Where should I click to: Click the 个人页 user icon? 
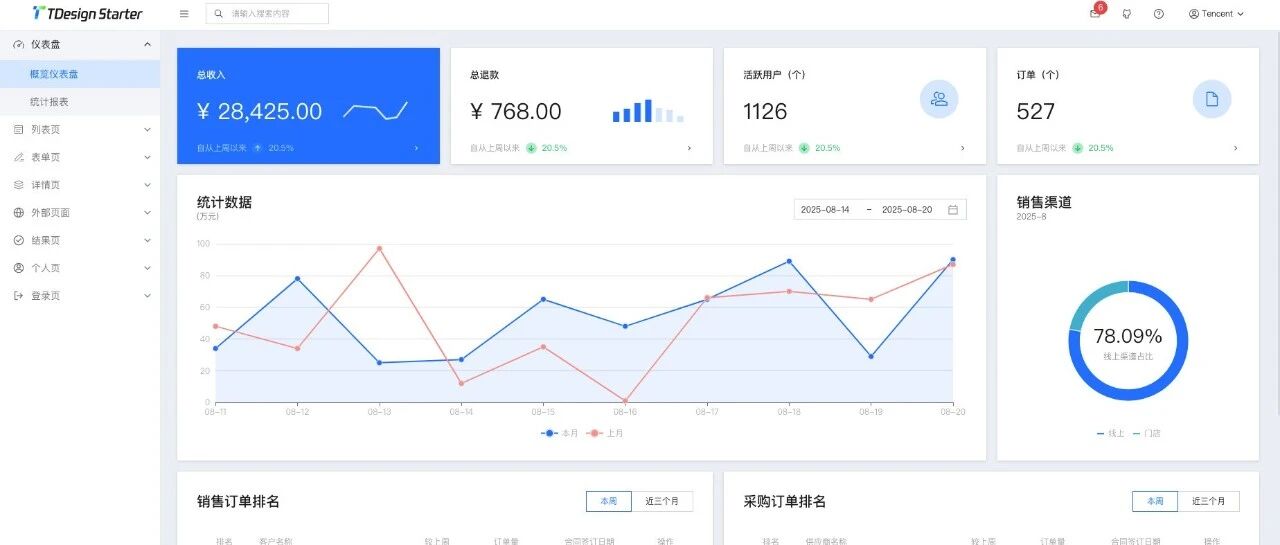[19, 268]
